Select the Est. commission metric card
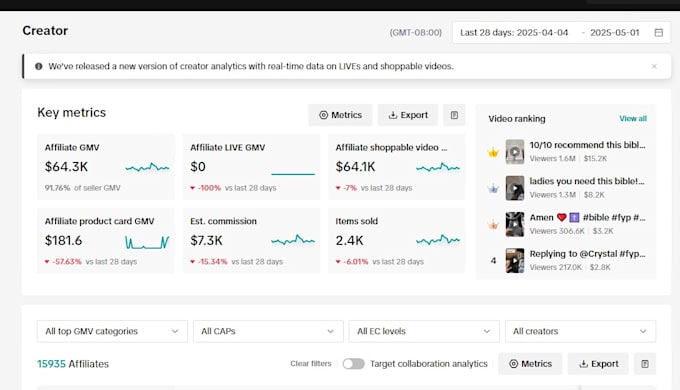 point(251,241)
